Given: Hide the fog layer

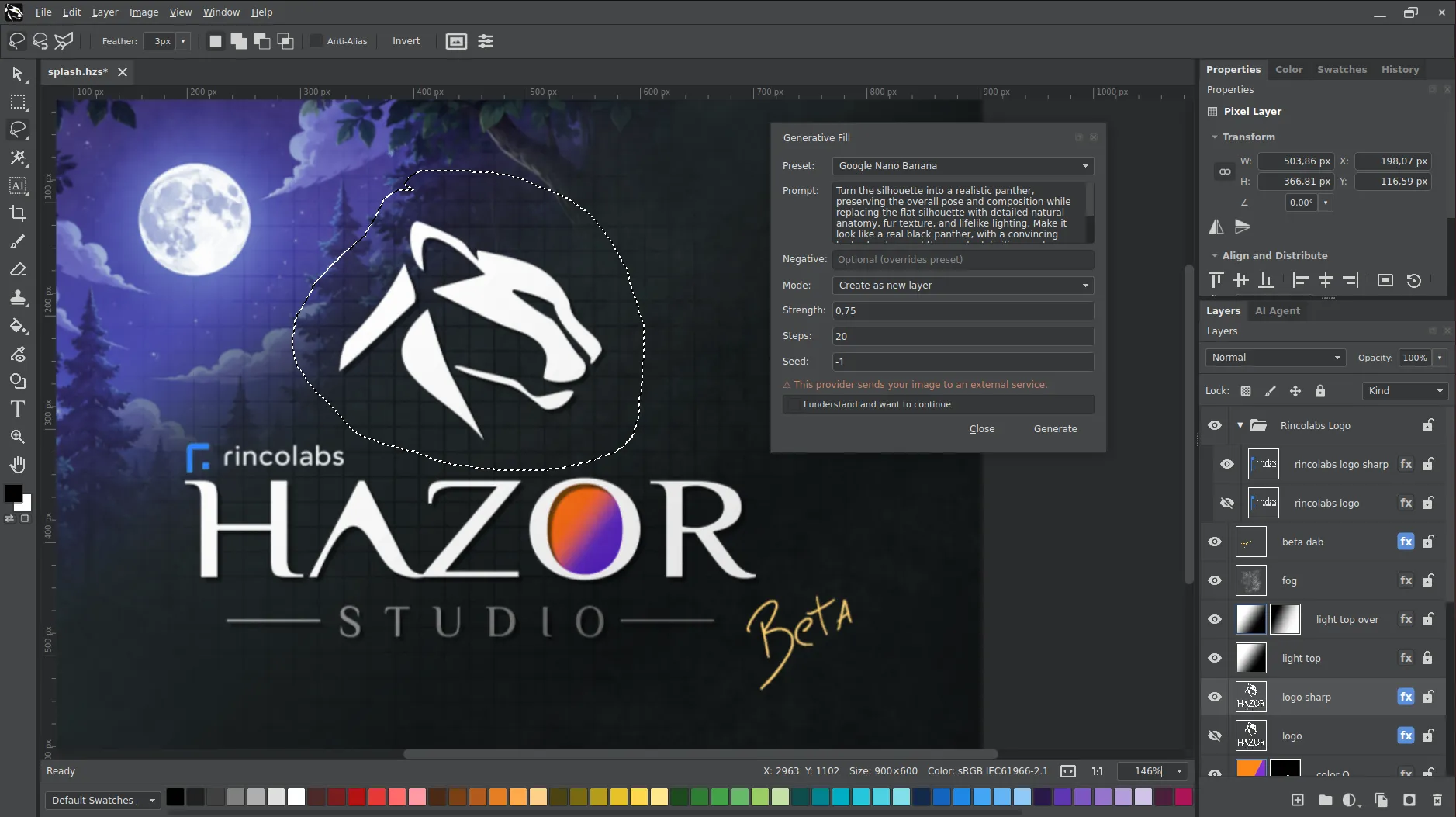Looking at the screenshot, I should pos(1215,580).
